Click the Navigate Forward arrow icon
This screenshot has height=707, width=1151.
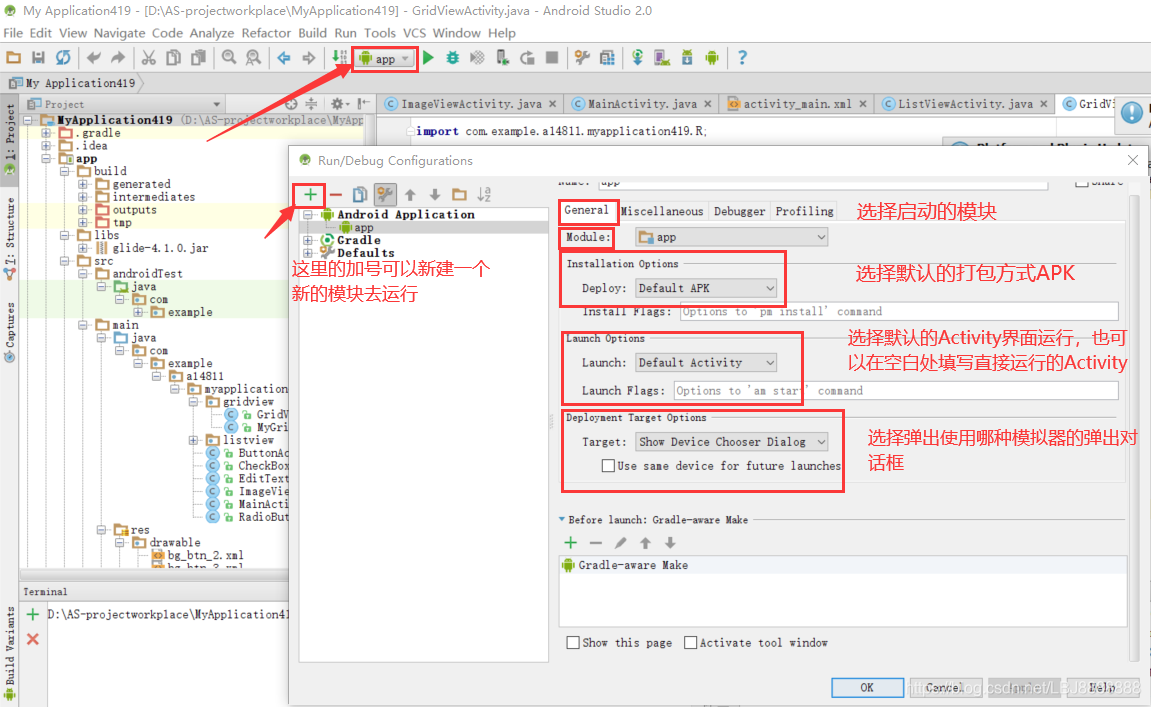pos(308,58)
